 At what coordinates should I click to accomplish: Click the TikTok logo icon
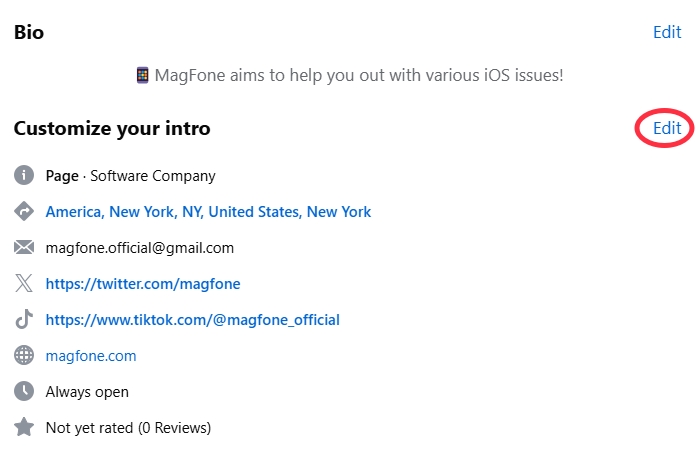(x=24, y=320)
